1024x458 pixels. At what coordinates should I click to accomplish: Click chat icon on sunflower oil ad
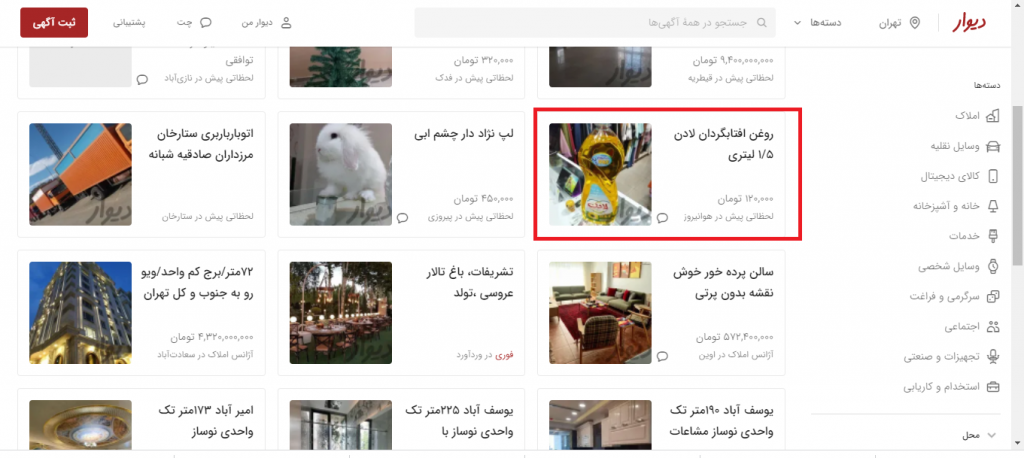click(662, 218)
